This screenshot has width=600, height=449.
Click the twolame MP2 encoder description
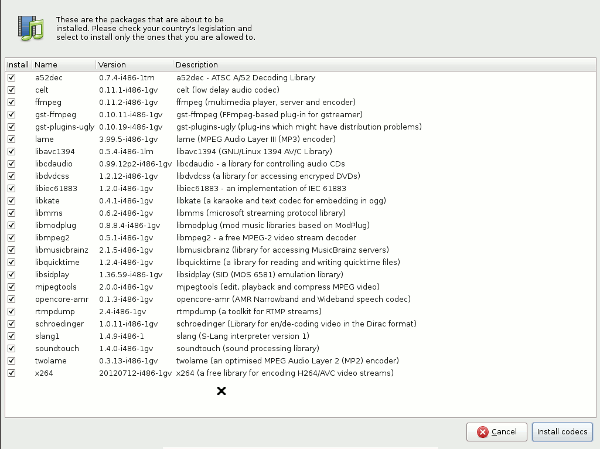(287, 361)
